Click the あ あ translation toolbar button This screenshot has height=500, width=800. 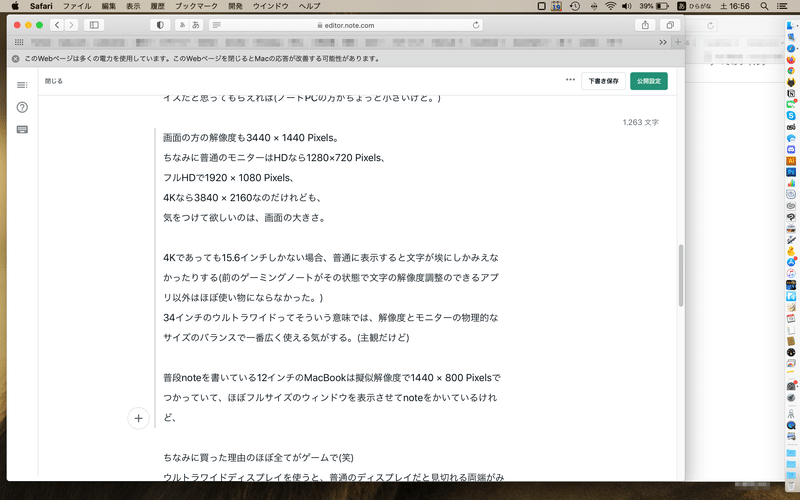click(x=189, y=25)
